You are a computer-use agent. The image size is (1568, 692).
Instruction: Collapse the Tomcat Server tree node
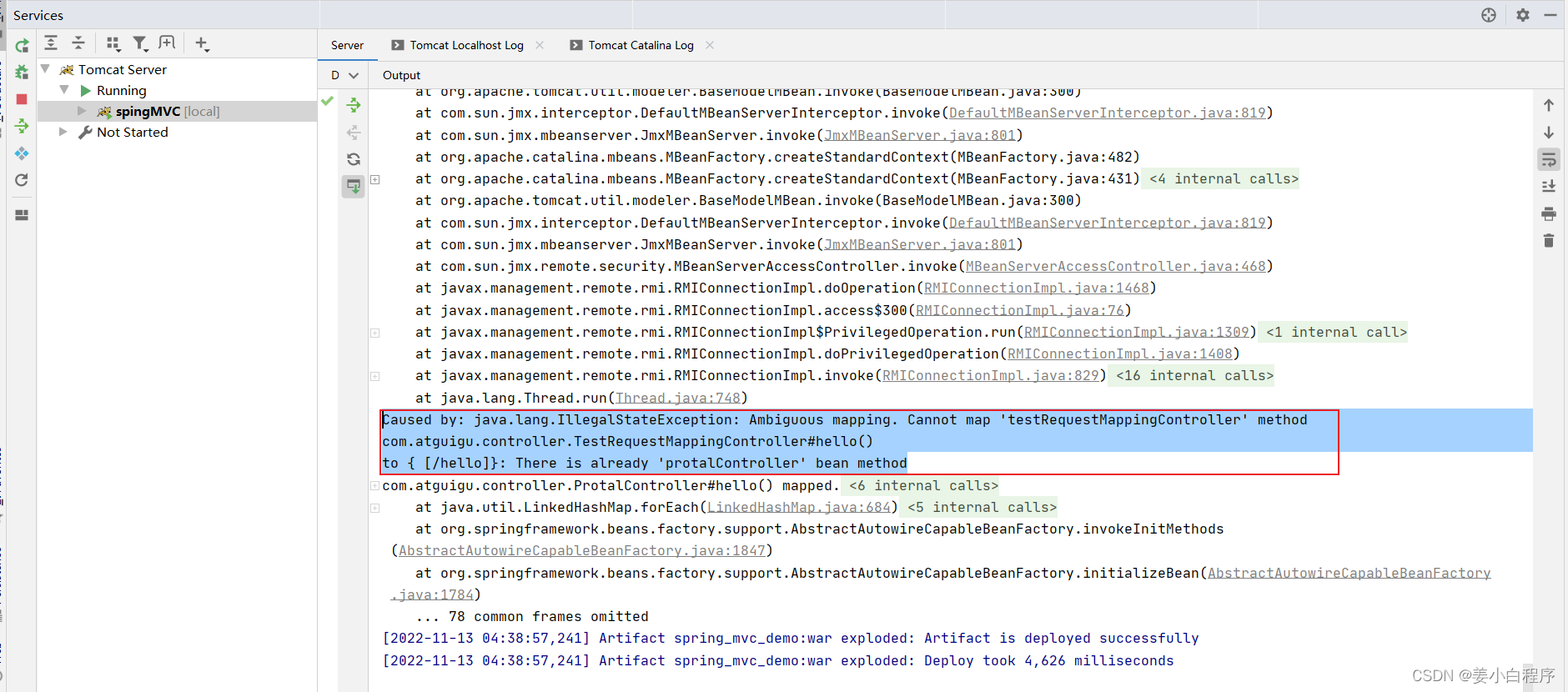point(45,69)
